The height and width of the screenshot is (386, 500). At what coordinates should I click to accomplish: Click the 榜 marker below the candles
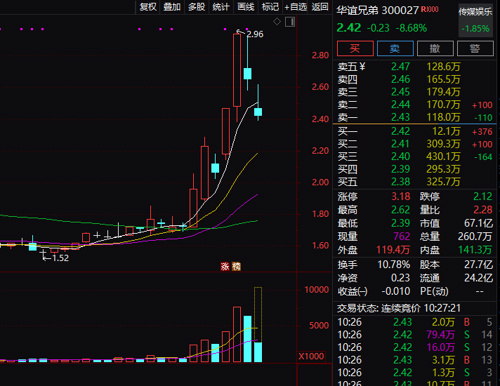(x=236, y=266)
